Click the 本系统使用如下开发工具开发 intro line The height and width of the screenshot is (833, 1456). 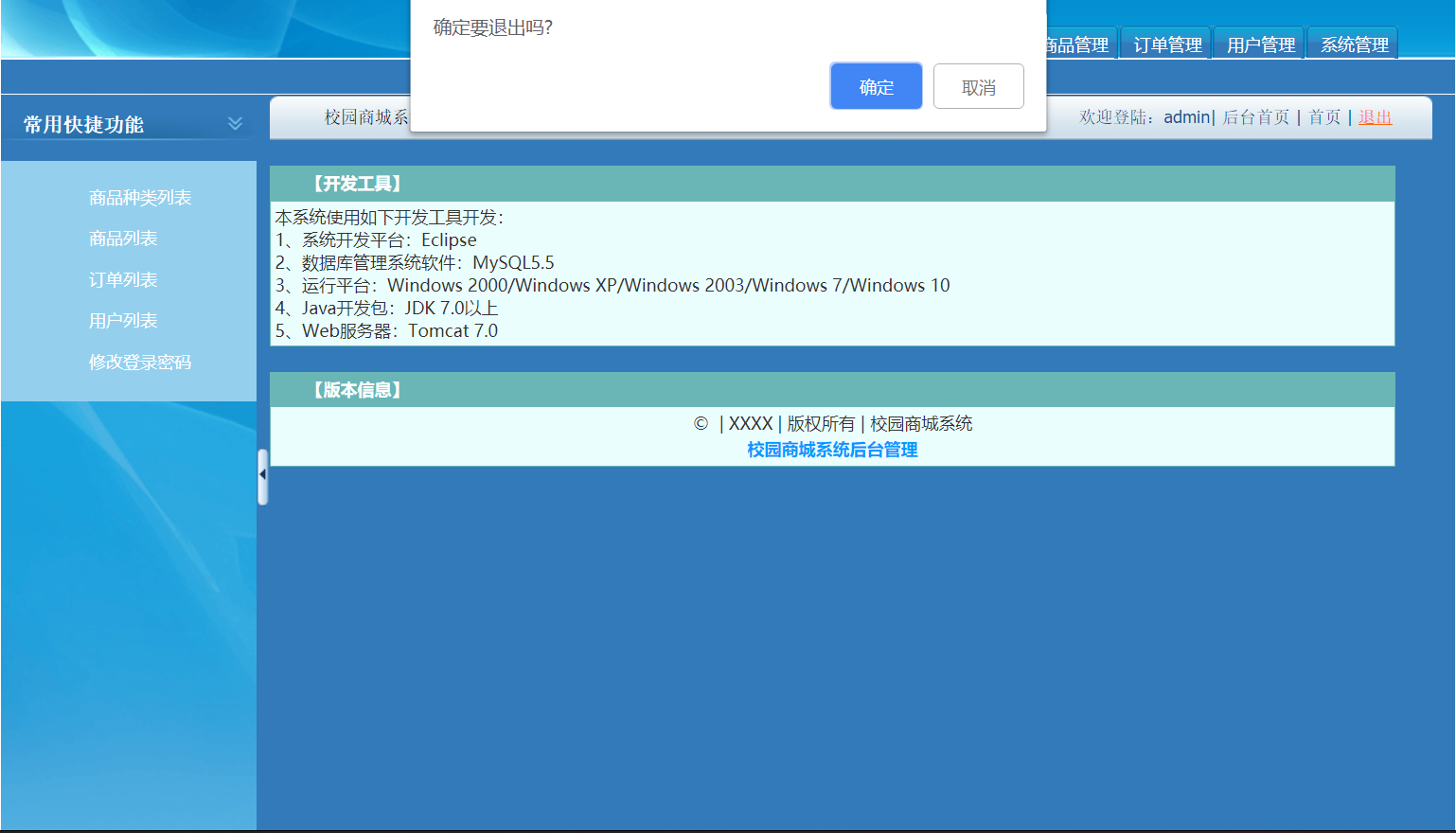click(x=389, y=218)
